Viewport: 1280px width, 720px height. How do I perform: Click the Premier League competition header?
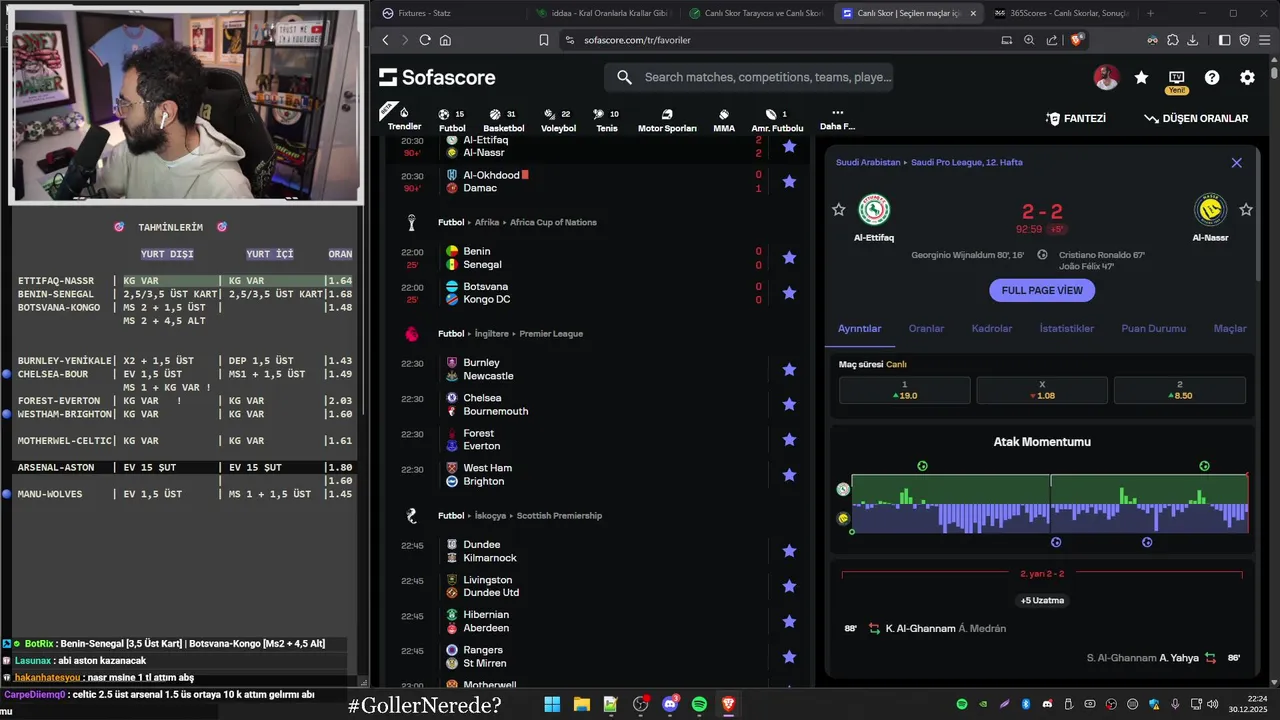551,333
